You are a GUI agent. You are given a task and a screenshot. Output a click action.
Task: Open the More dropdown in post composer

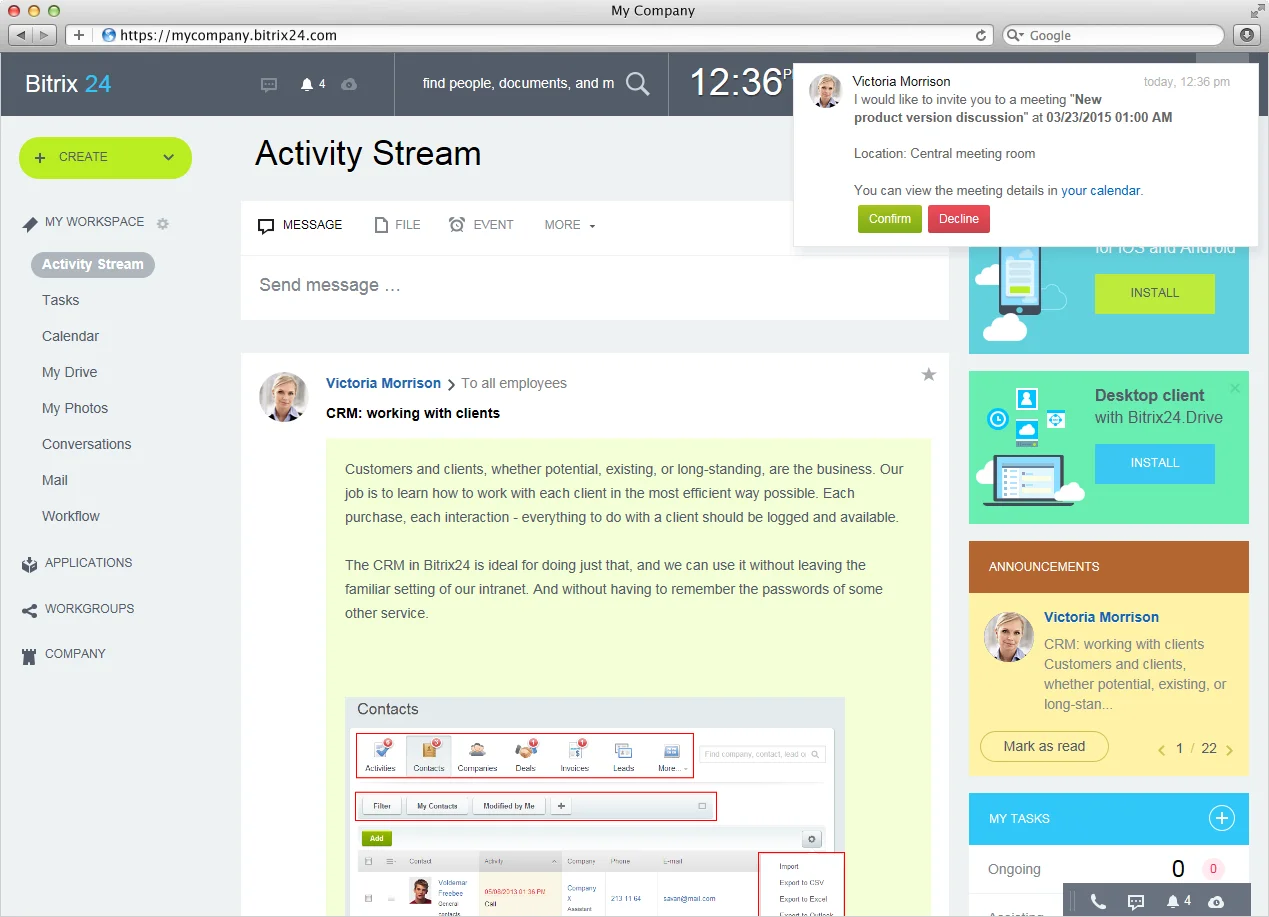pyautogui.click(x=569, y=225)
